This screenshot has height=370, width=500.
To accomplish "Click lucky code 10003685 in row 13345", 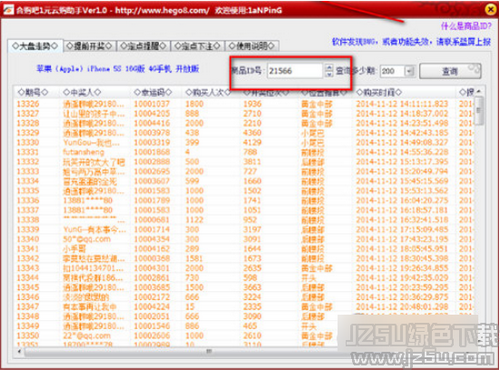I will (x=152, y=288).
